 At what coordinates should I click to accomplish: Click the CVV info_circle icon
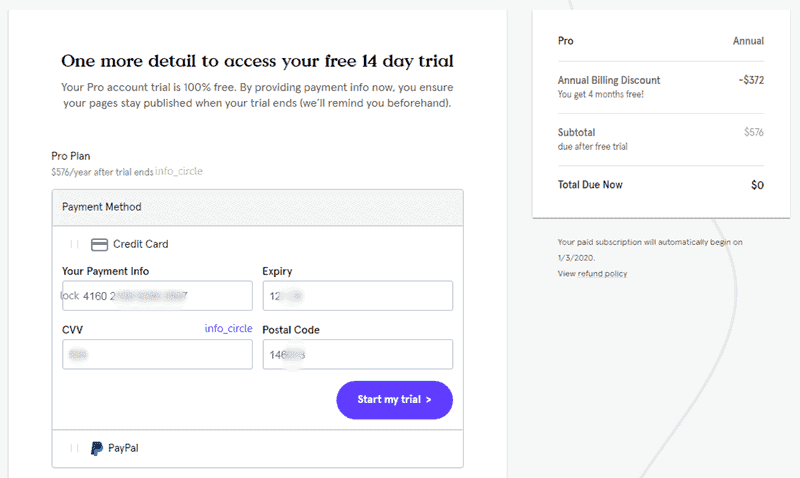tap(228, 329)
